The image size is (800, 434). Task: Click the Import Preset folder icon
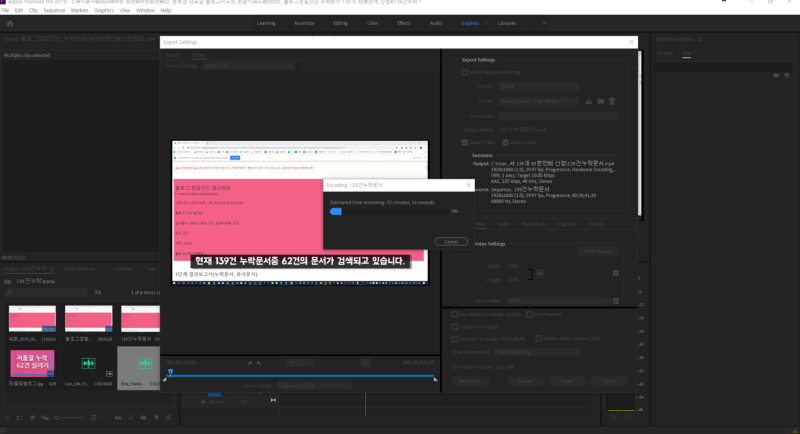[601, 101]
